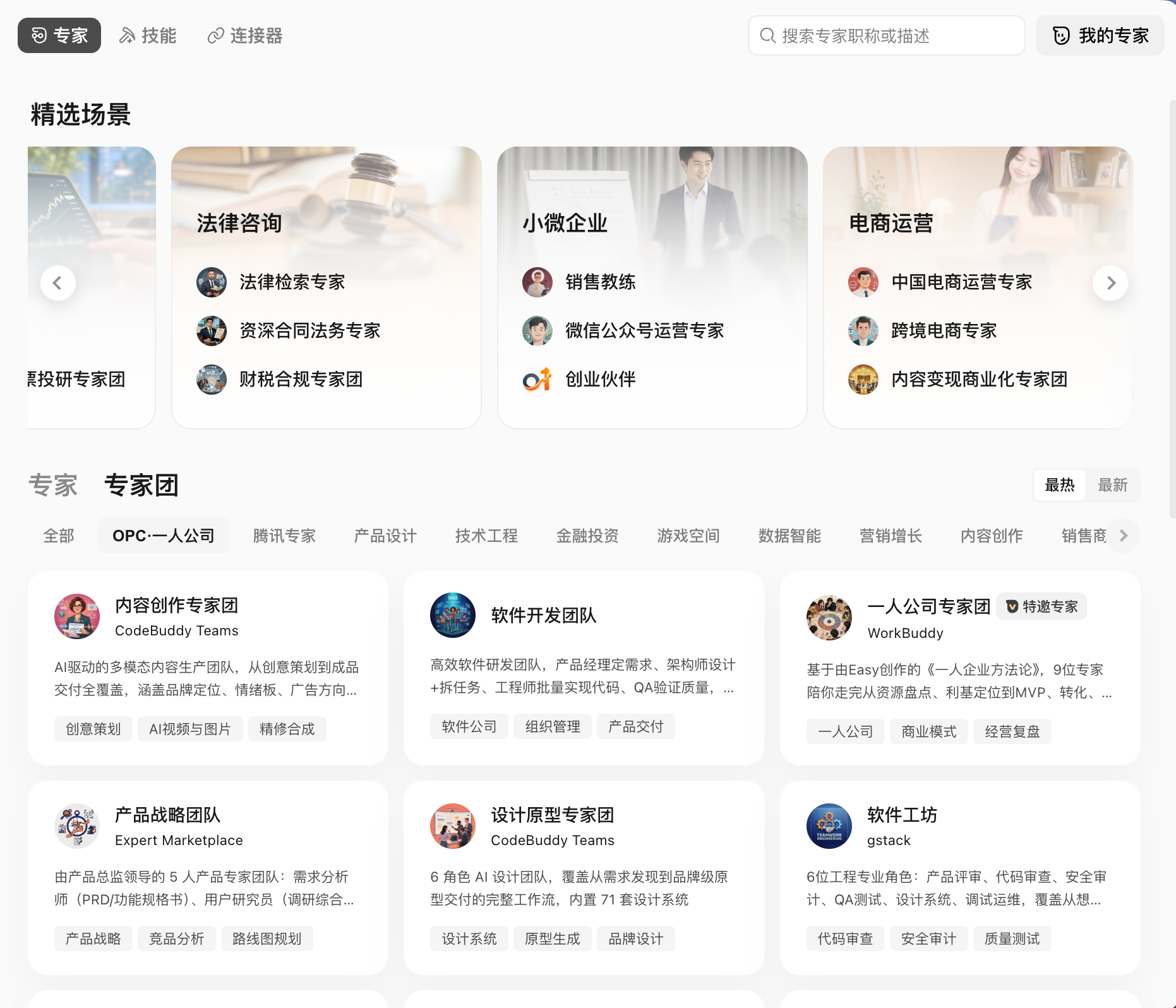The height and width of the screenshot is (1008, 1176).
Task: Click the 产品交付 tag
Action: pos(636,726)
